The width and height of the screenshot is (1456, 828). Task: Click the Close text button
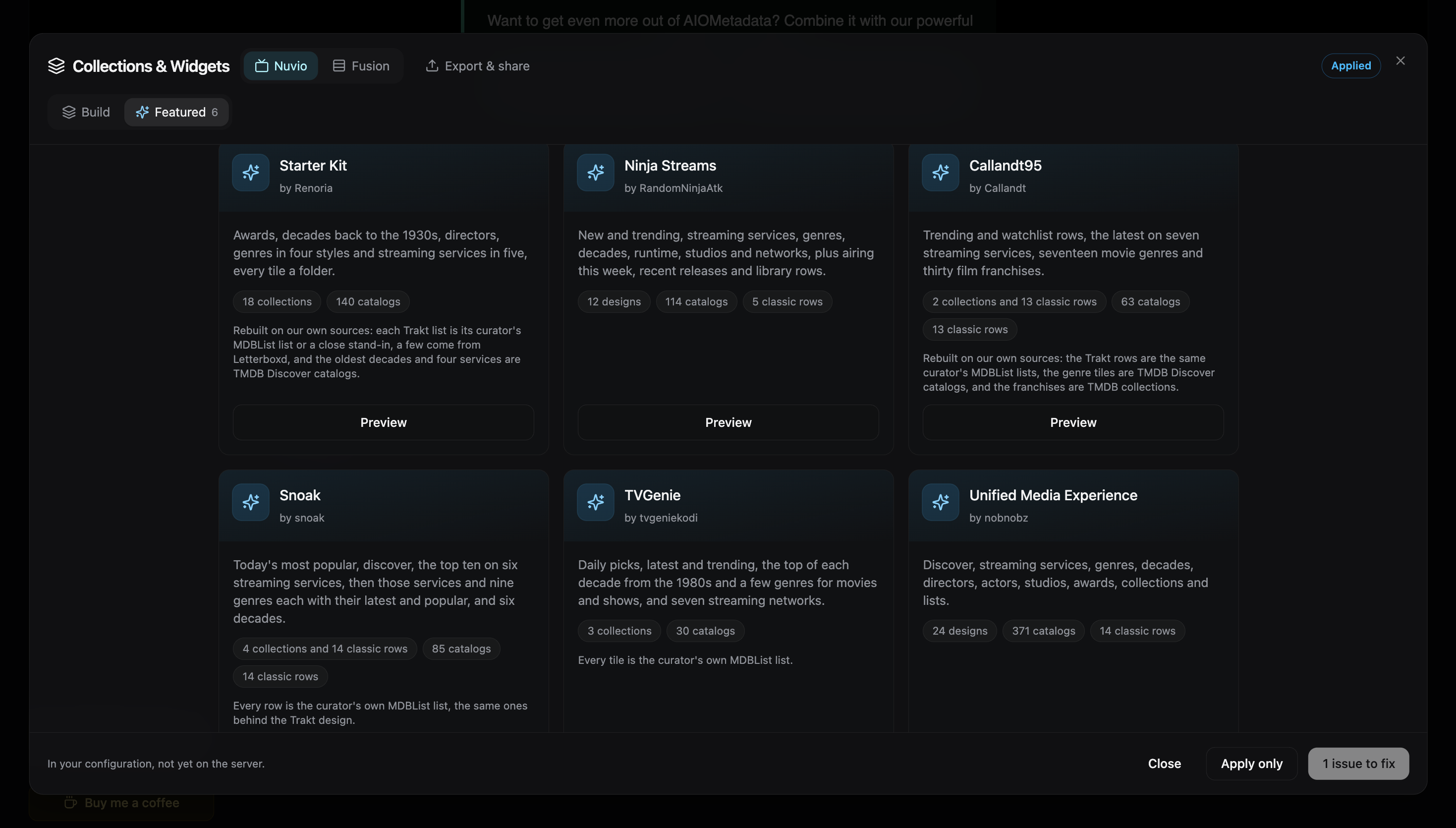1165,764
